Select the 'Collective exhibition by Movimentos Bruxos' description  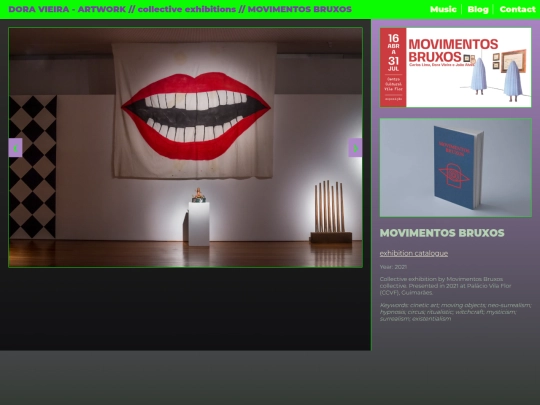point(445,286)
